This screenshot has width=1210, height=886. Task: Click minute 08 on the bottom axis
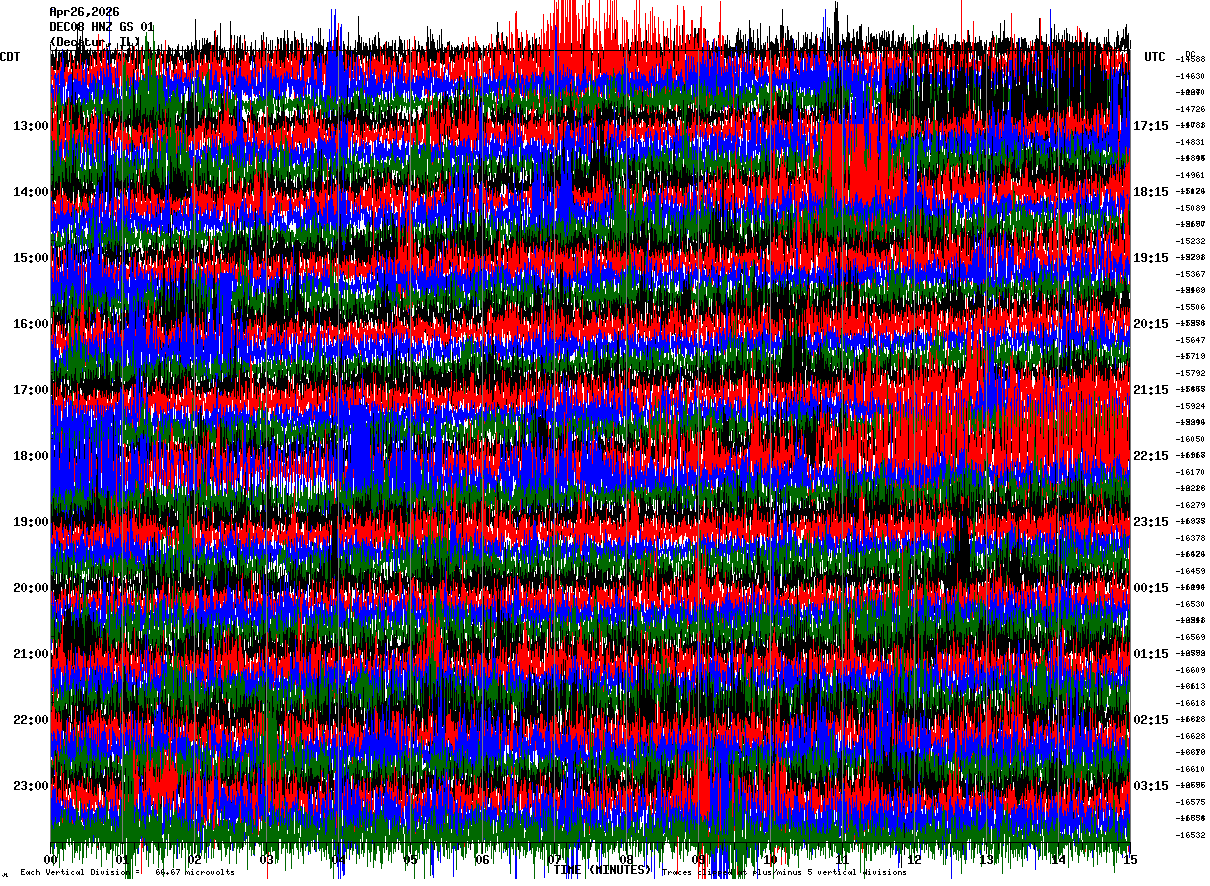(627, 860)
